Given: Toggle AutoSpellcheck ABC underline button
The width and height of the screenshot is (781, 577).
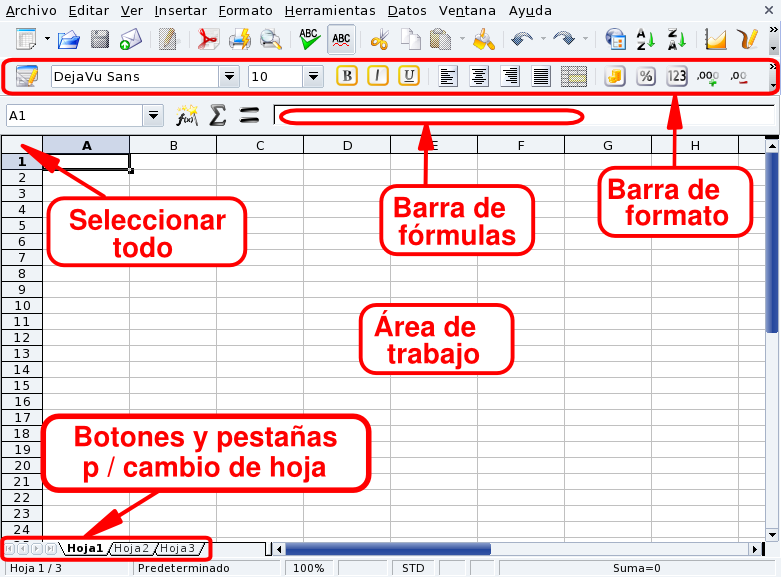Looking at the screenshot, I should pyautogui.click(x=341, y=39).
